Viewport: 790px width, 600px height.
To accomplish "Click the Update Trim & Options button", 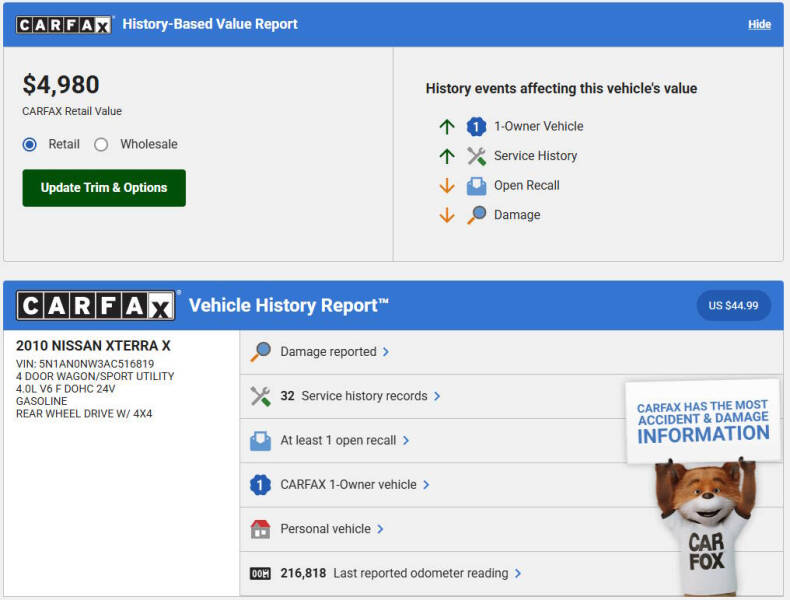I will pos(104,188).
